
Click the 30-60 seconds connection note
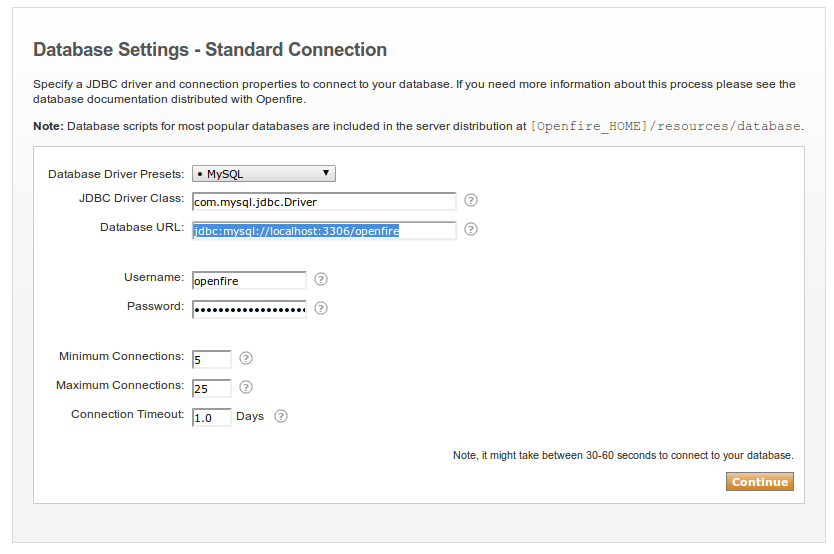(623, 456)
